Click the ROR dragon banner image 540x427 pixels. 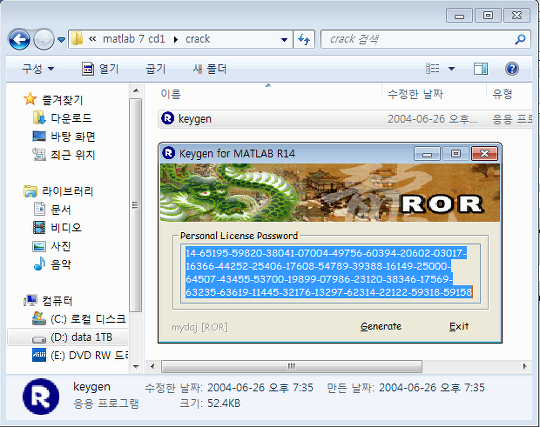[x=330, y=193]
